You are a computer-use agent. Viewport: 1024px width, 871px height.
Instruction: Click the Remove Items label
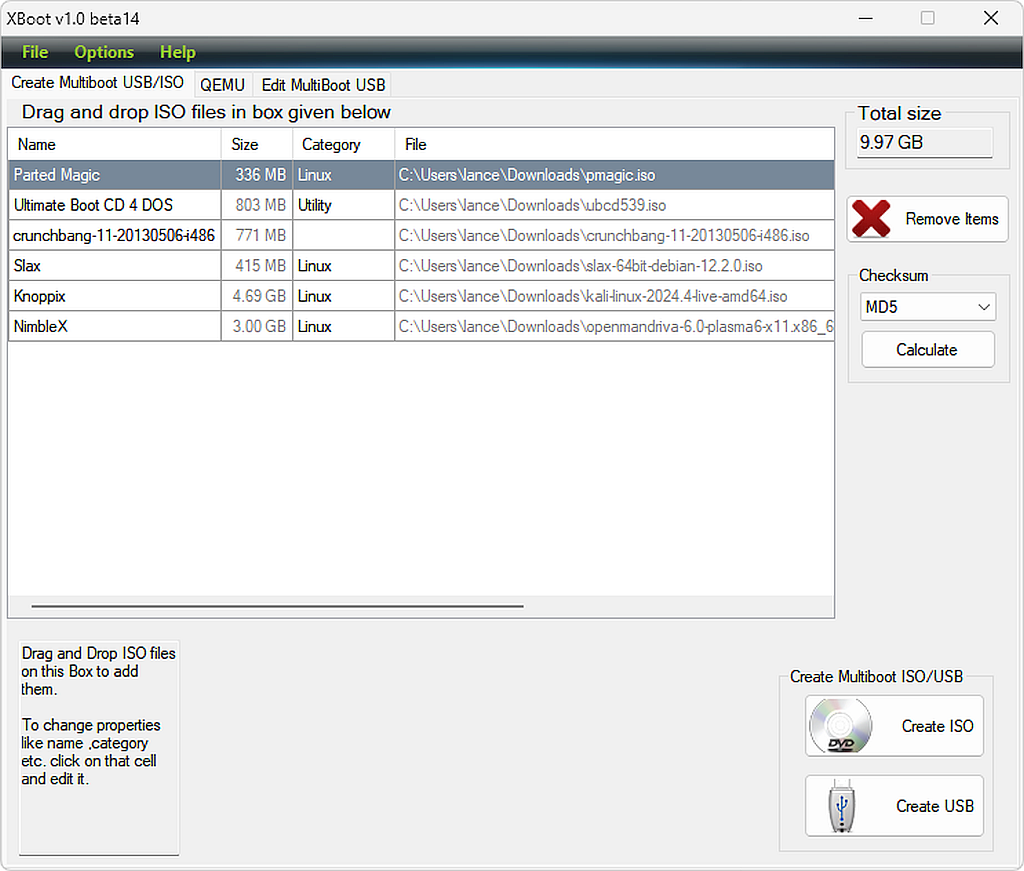coord(952,219)
